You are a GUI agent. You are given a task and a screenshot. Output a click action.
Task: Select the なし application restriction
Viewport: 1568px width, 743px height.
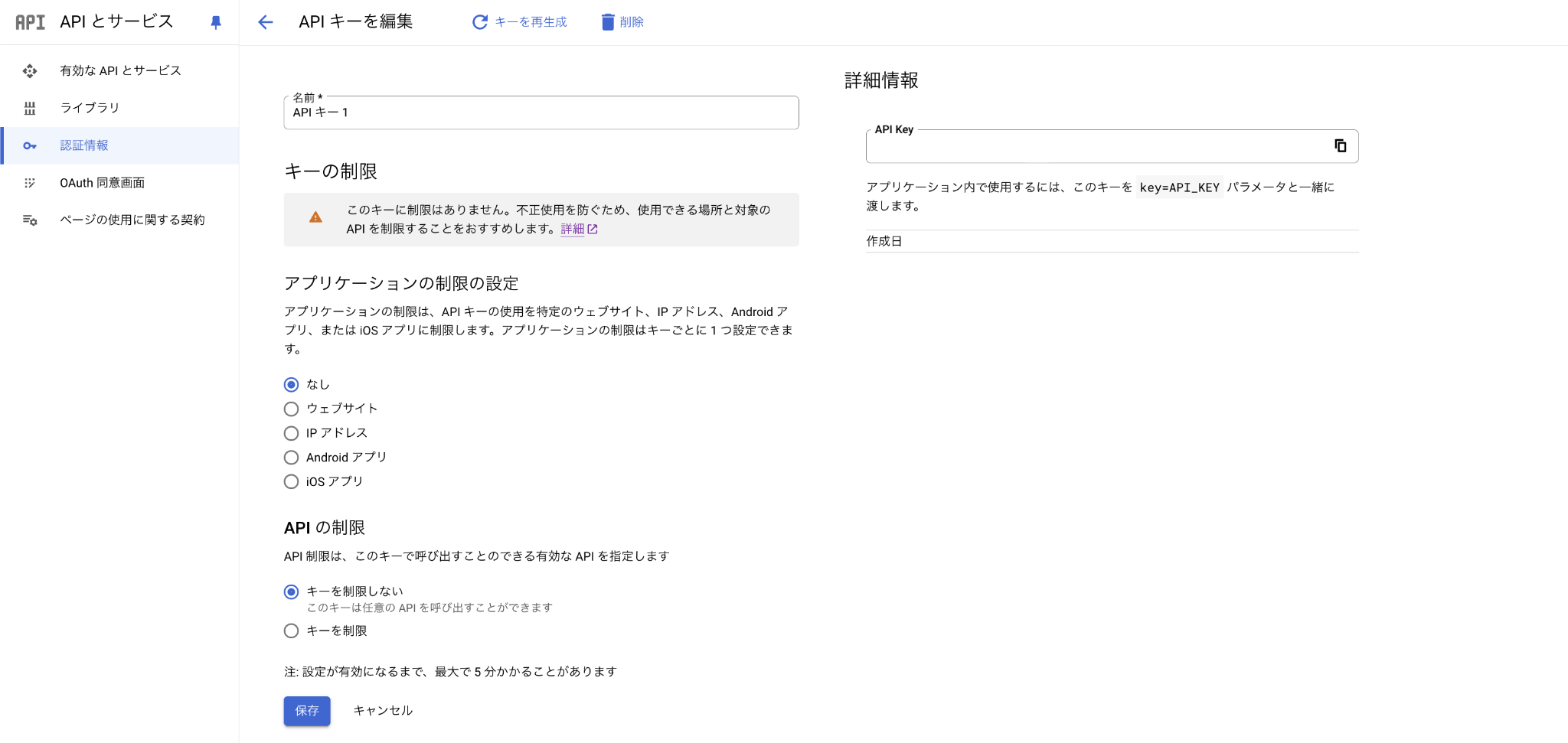click(x=291, y=384)
